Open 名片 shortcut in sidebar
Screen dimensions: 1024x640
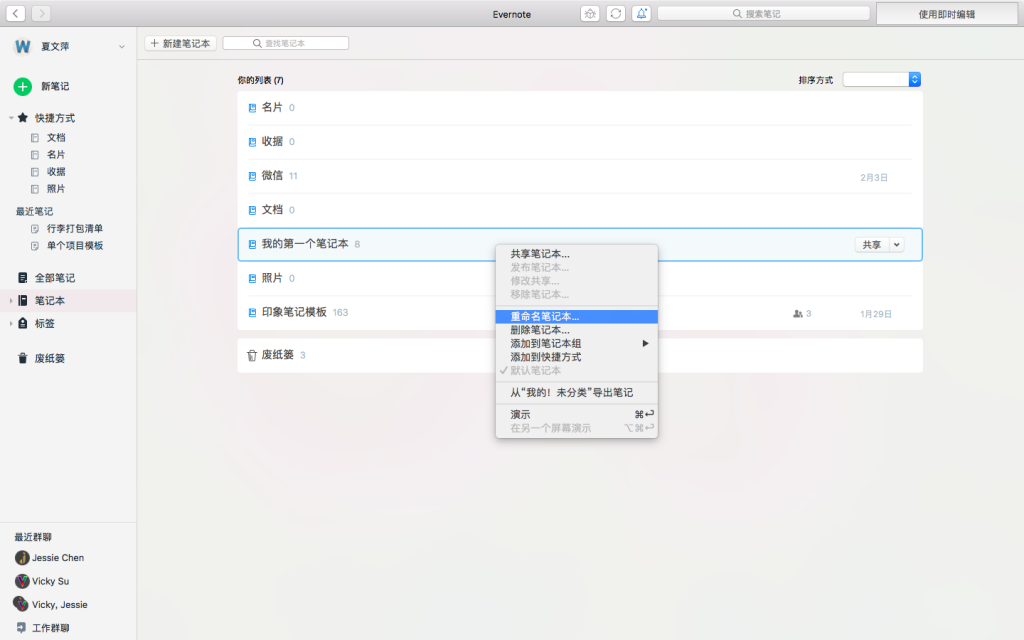click(x=56, y=155)
